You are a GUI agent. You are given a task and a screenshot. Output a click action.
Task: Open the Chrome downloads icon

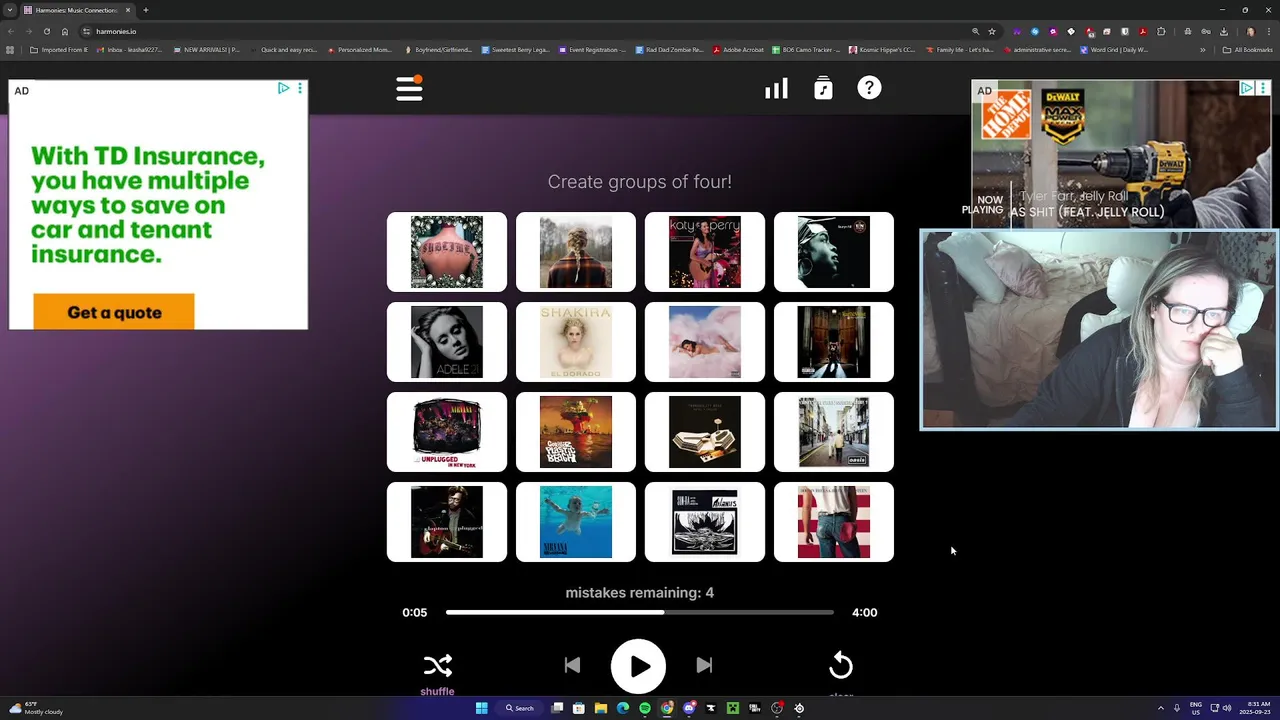point(1224,31)
